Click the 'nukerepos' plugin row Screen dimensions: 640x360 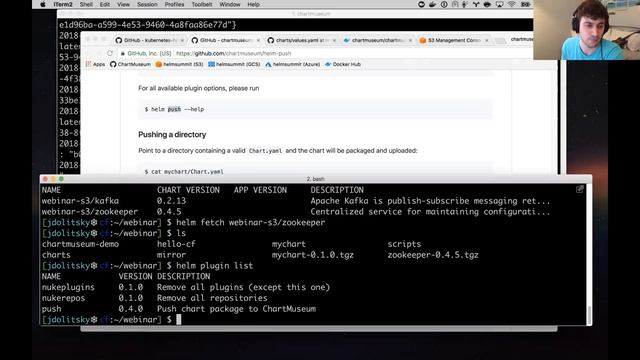point(154,298)
